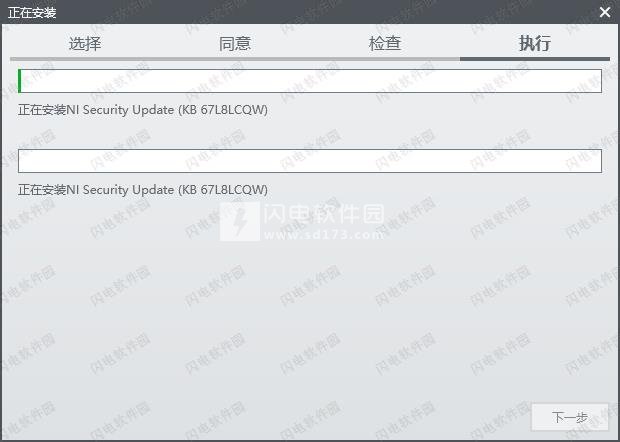
Task: Click the lower package progress bar
Action: (x=310, y=161)
